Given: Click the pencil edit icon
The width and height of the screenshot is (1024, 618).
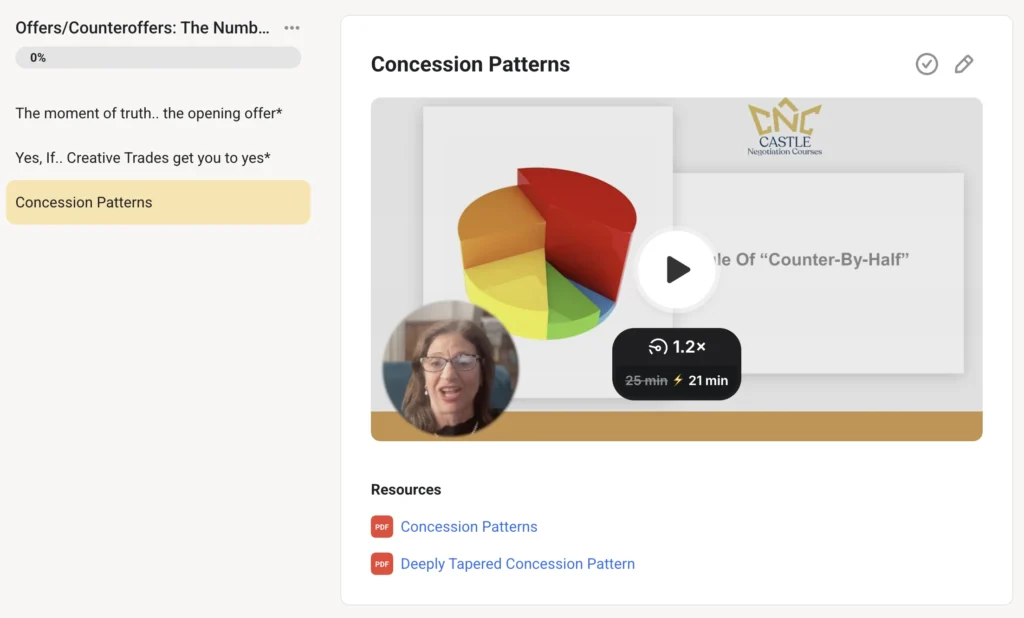Looking at the screenshot, I should coord(964,64).
